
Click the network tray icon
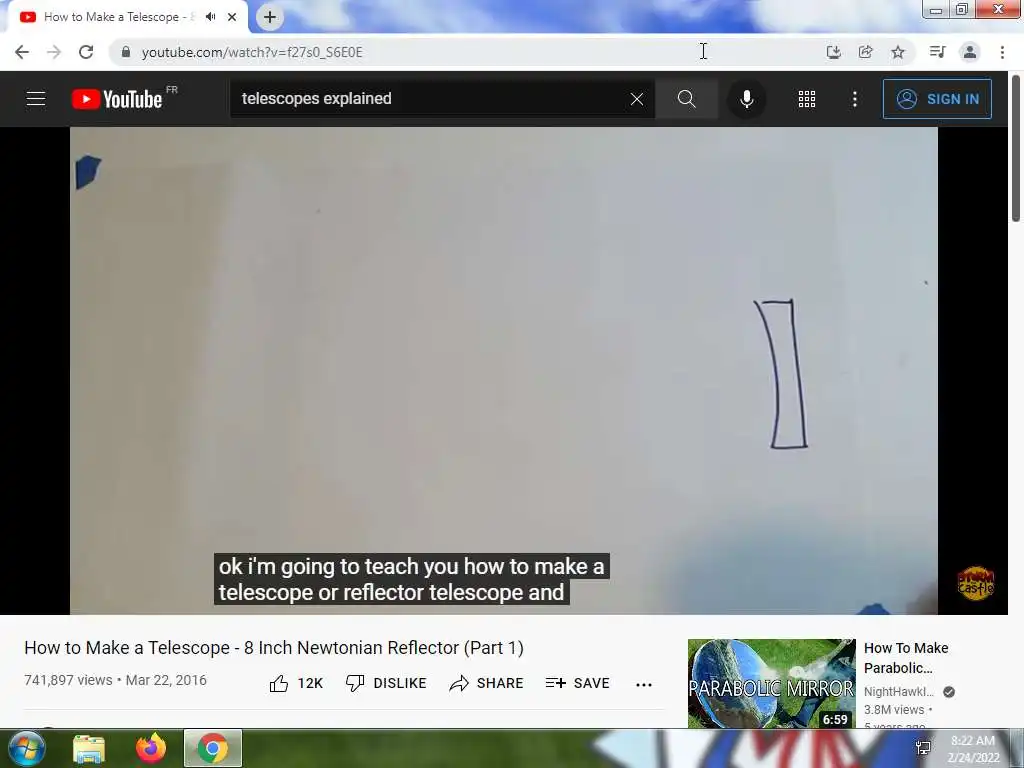[923, 748]
